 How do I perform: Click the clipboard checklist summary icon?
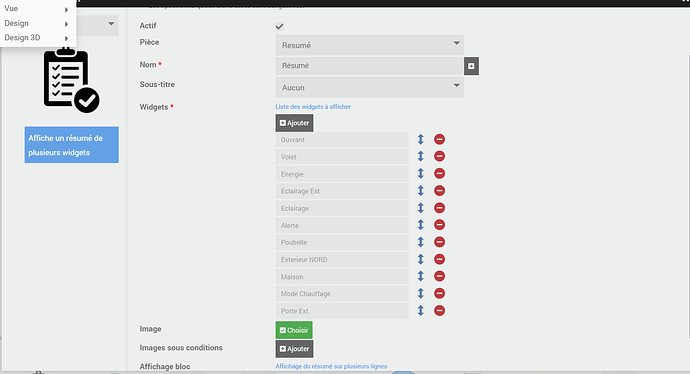pos(71,80)
